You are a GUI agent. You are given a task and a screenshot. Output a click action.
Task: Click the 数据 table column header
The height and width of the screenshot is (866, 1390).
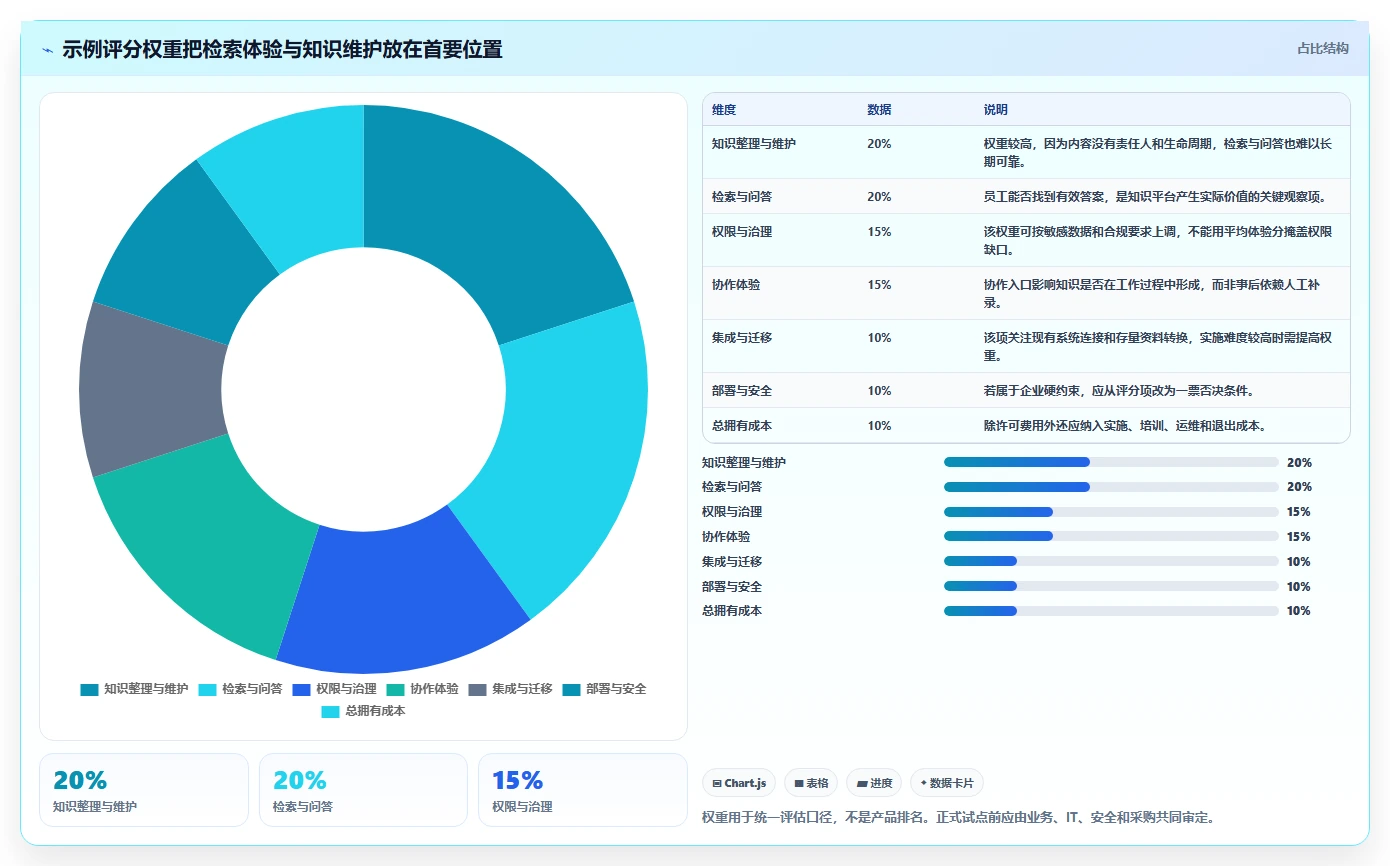pyautogui.click(x=879, y=109)
